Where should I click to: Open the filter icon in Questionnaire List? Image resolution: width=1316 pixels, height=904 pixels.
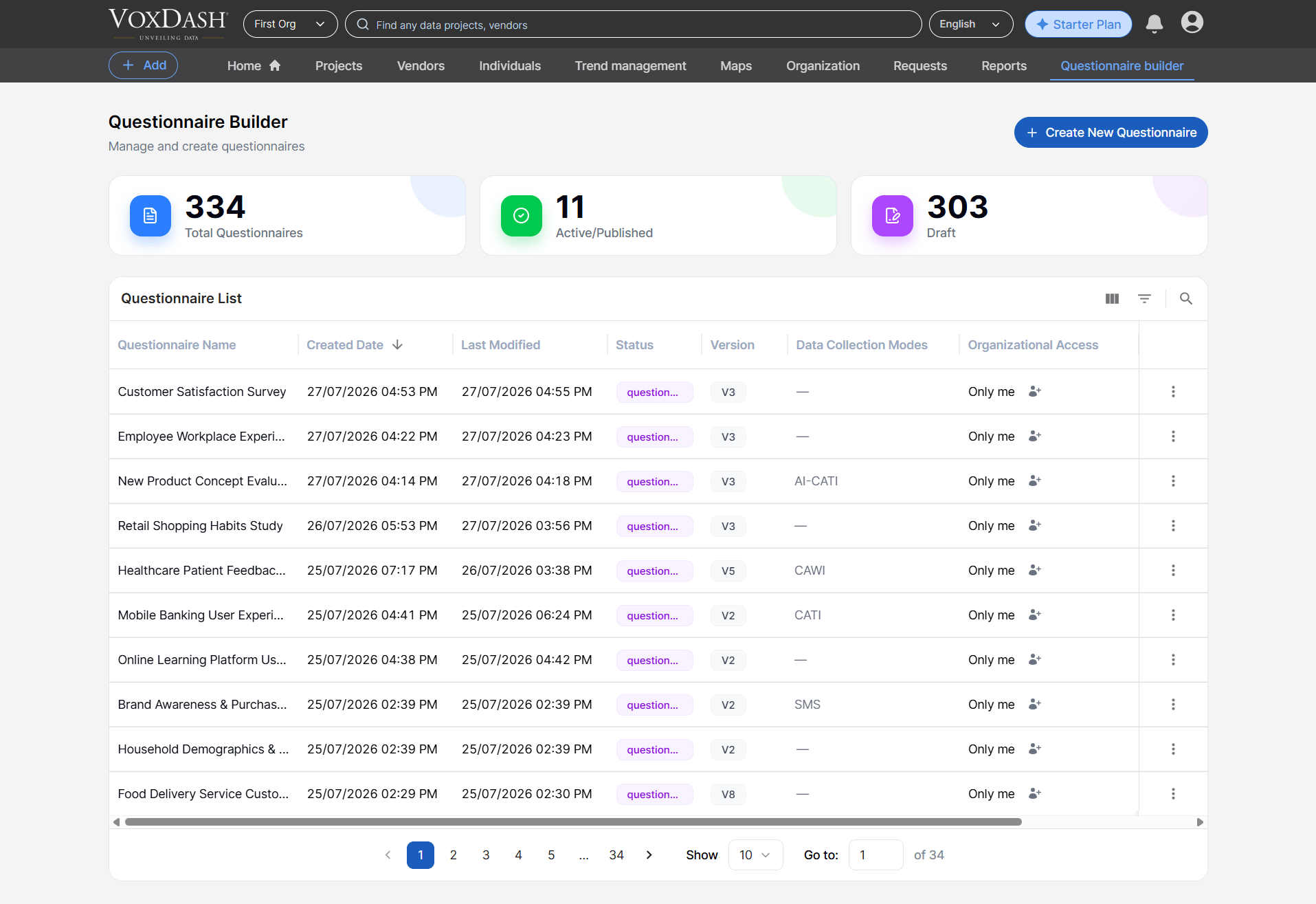click(x=1144, y=298)
